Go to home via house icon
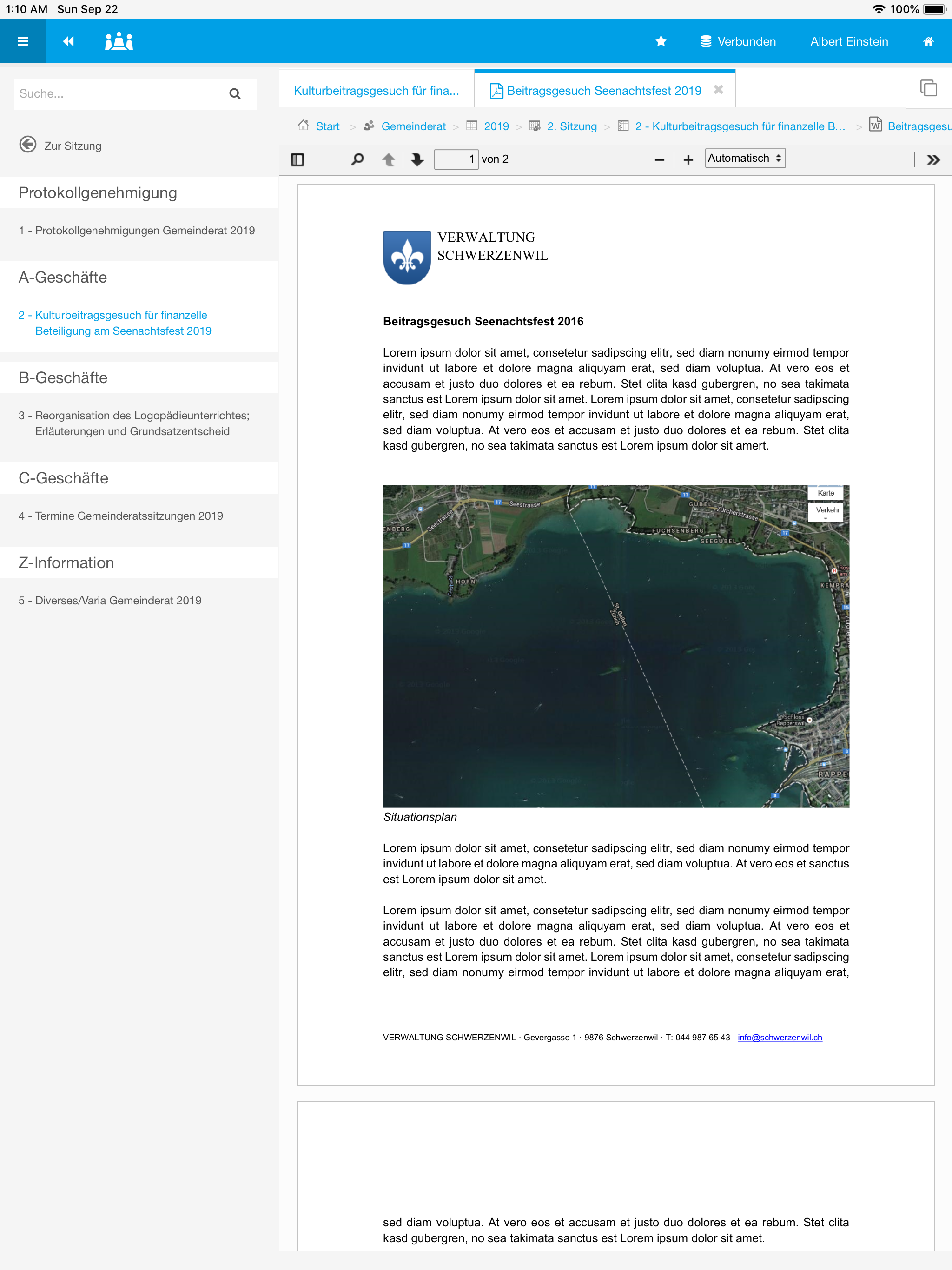The image size is (952, 1270). tap(928, 41)
